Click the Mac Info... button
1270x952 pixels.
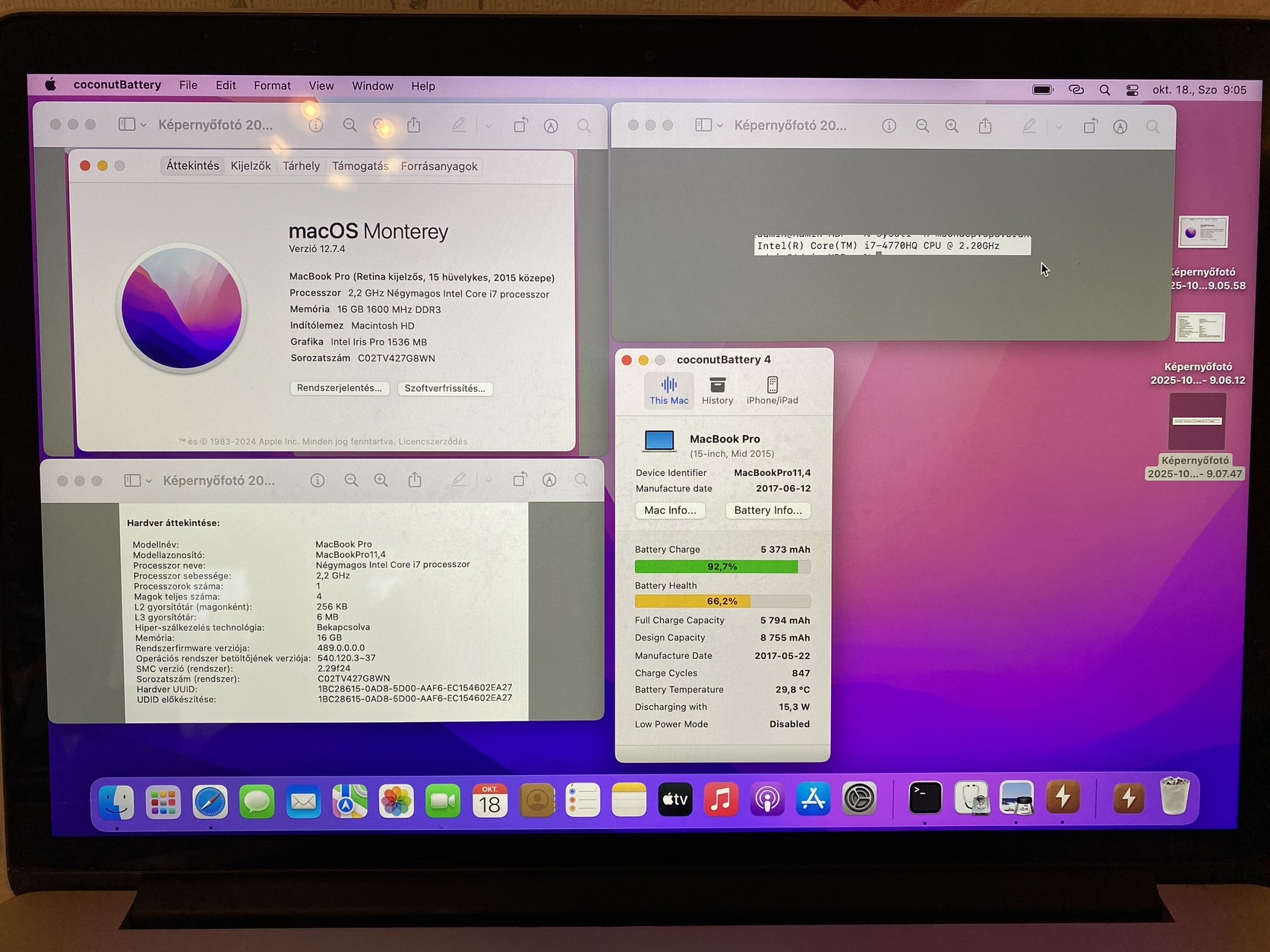pyautogui.click(x=670, y=510)
